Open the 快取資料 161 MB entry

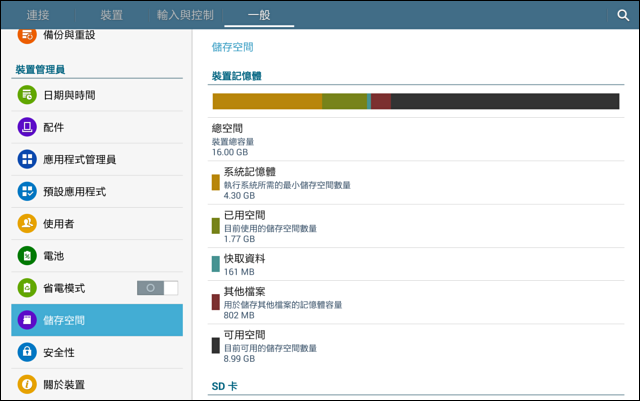coord(416,264)
